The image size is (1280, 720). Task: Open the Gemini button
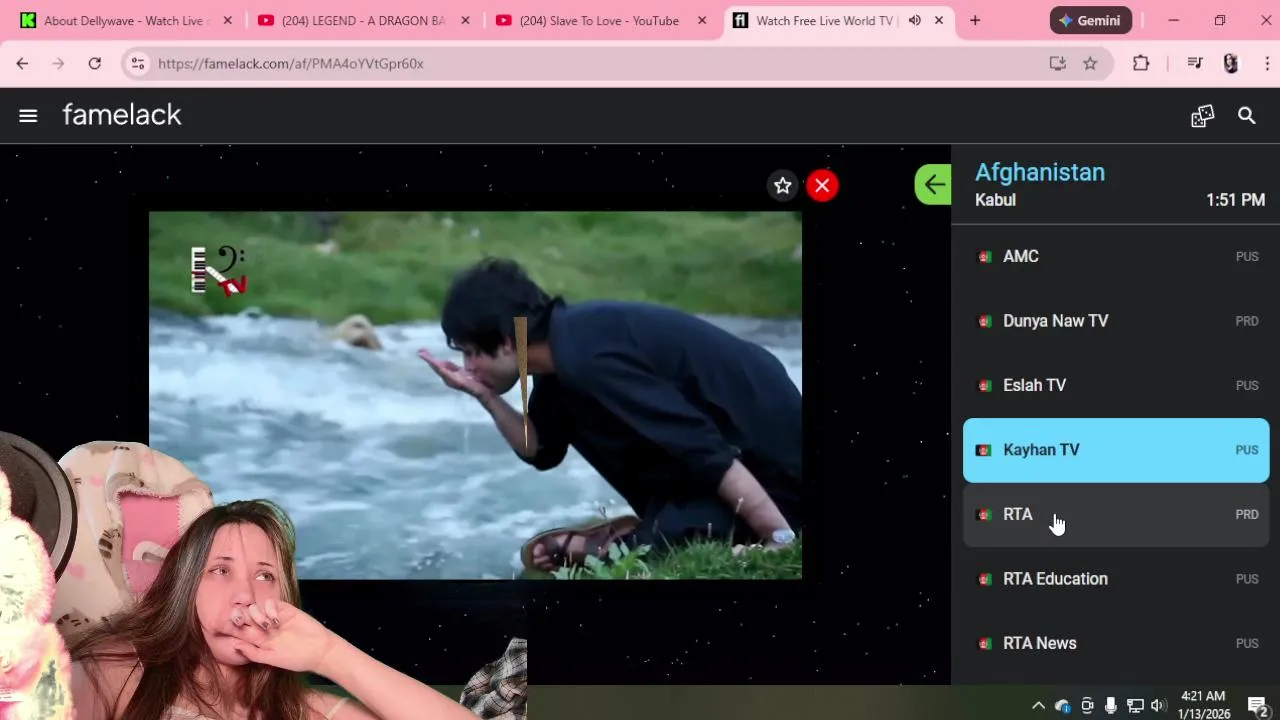pos(1091,20)
